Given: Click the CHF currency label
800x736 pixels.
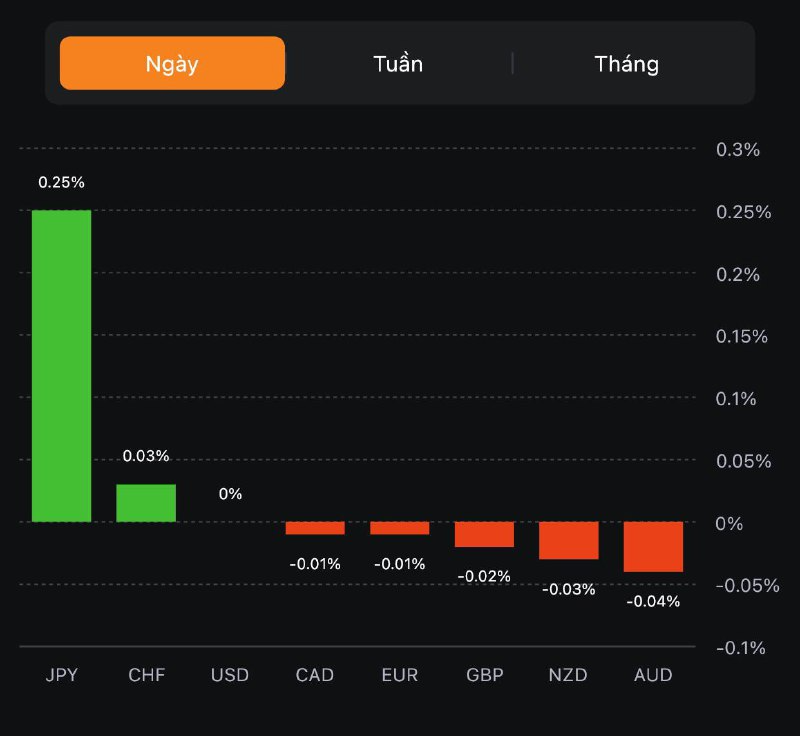Looking at the screenshot, I should coord(146,675).
